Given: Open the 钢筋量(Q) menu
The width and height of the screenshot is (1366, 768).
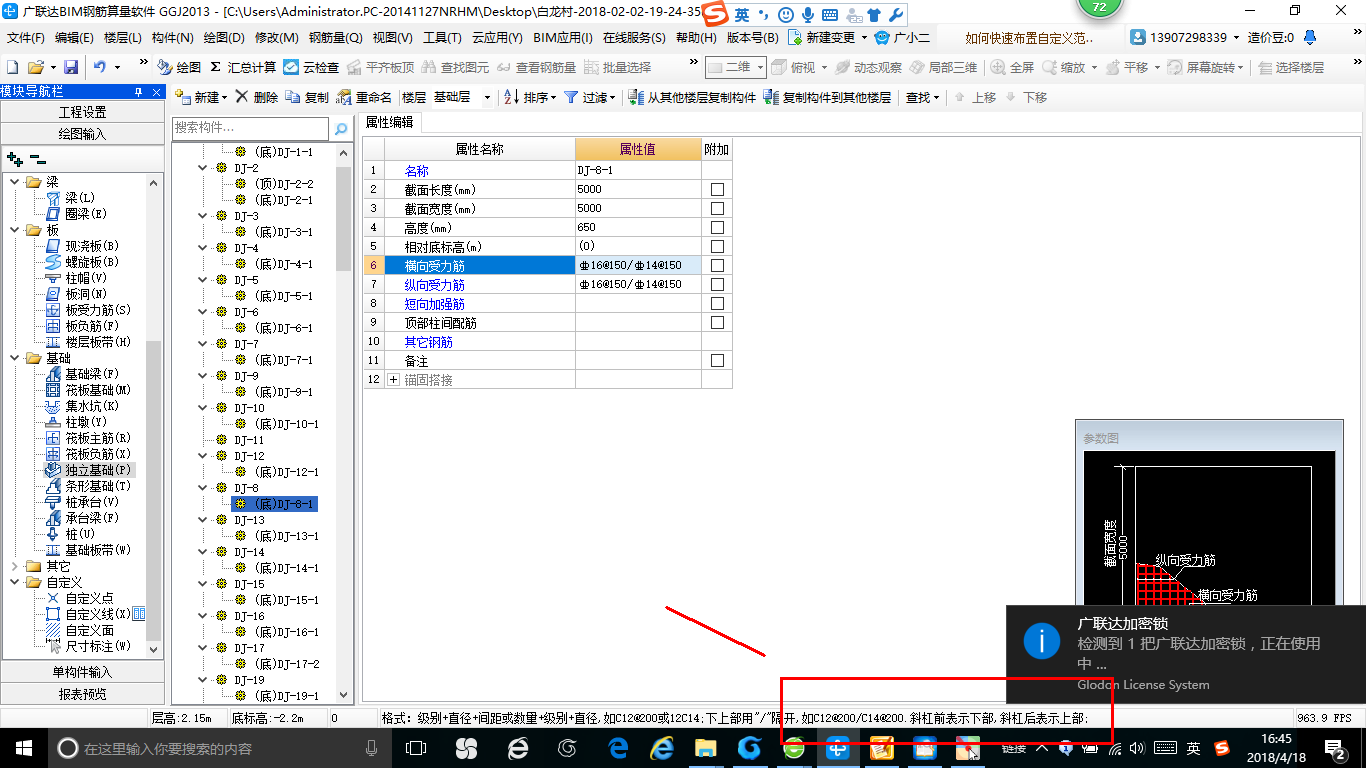Looking at the screenshot, I should tap(335, 38).
